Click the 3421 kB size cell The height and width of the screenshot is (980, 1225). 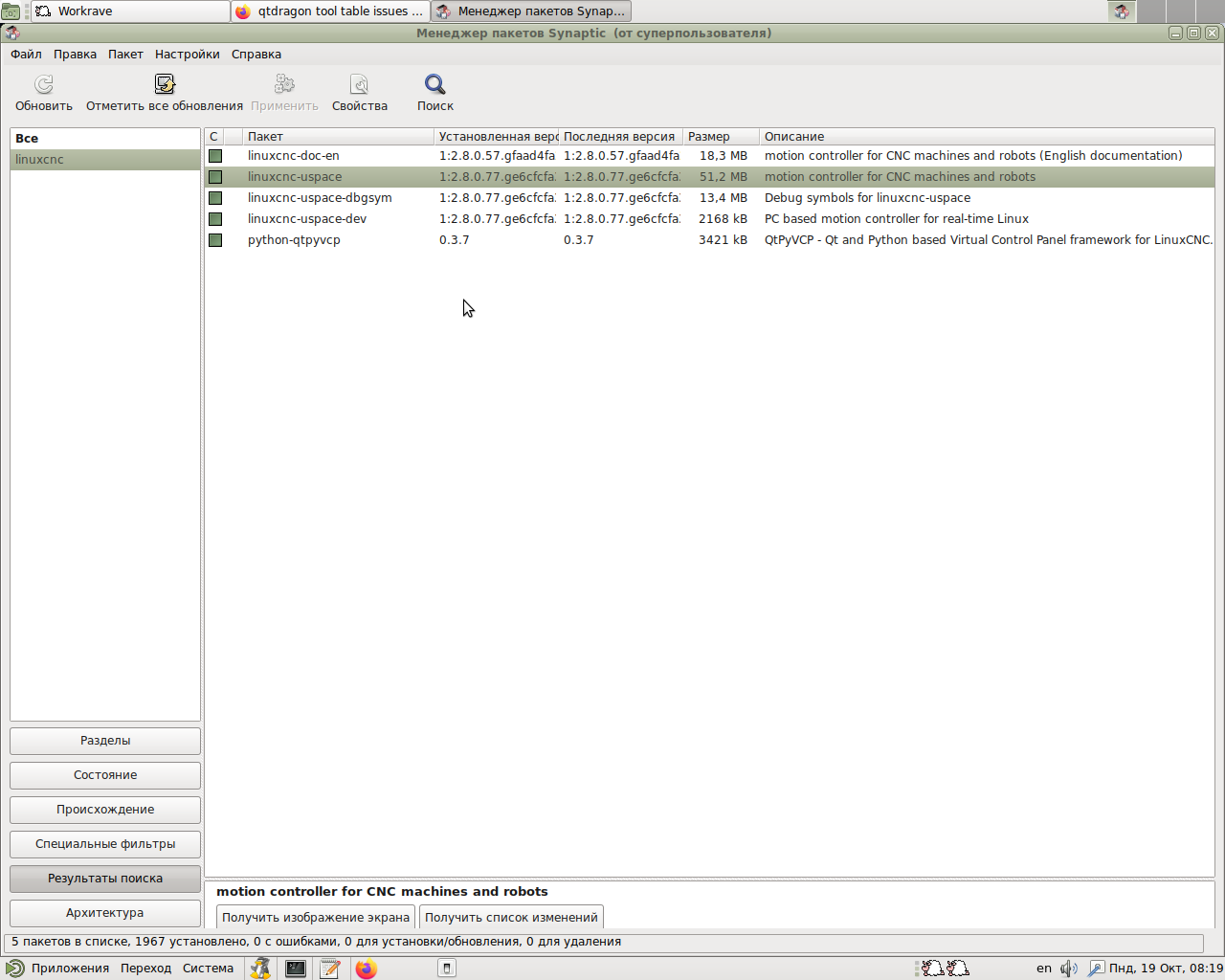[723, 240]
